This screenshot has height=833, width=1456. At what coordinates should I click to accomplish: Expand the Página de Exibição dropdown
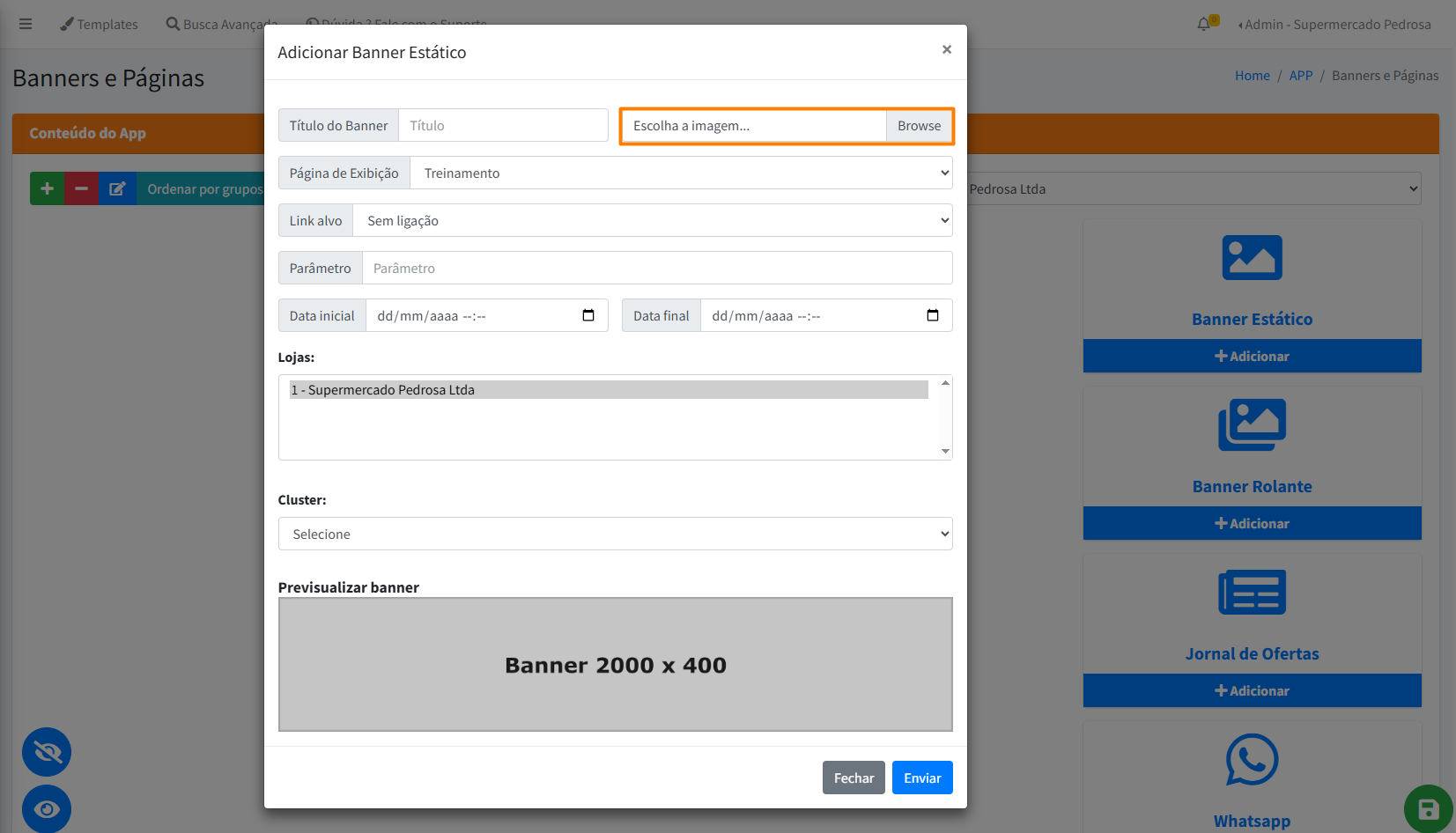coord(681,173)
